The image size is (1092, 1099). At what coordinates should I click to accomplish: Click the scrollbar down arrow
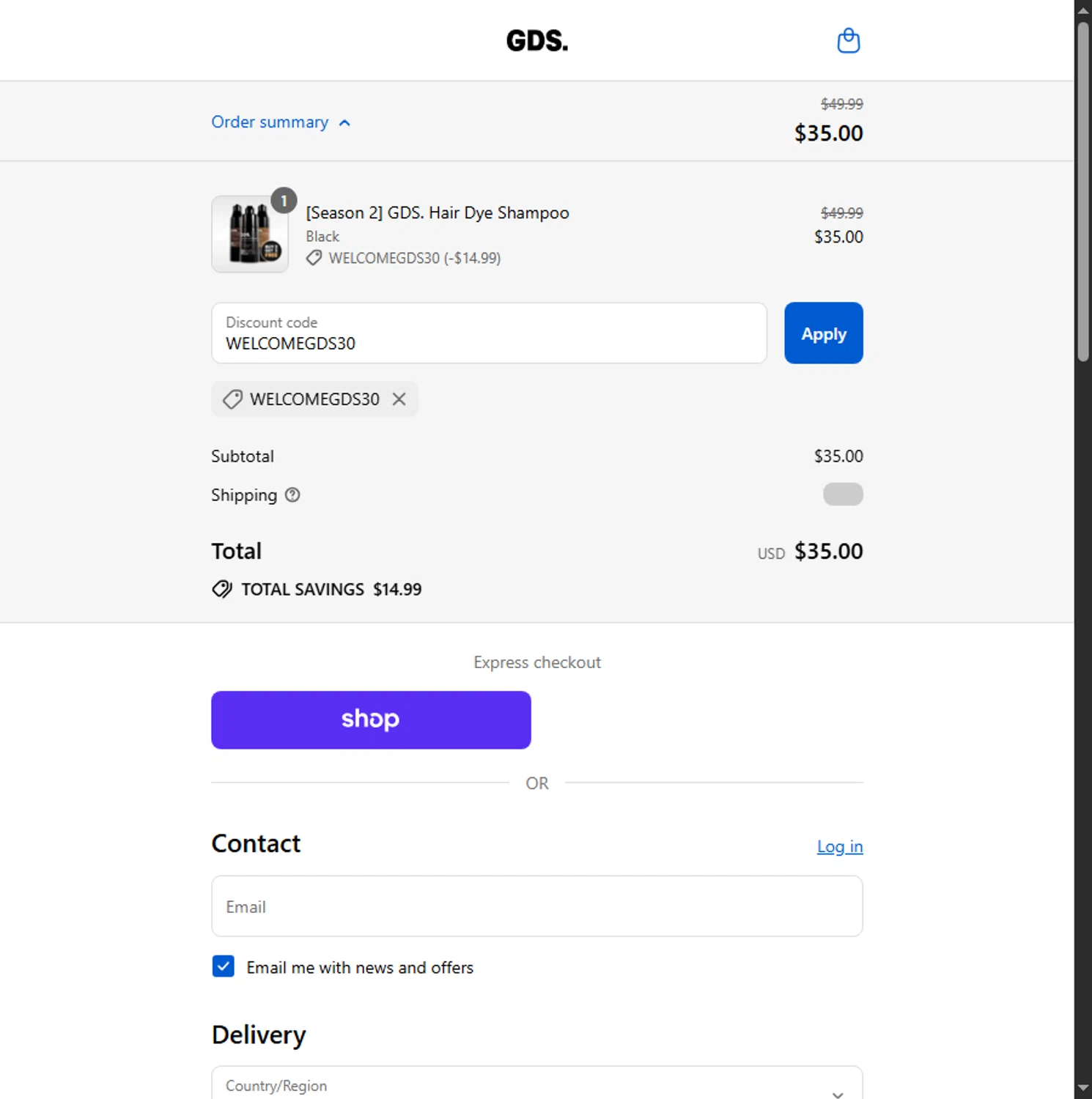(x=1083, y=1089)
